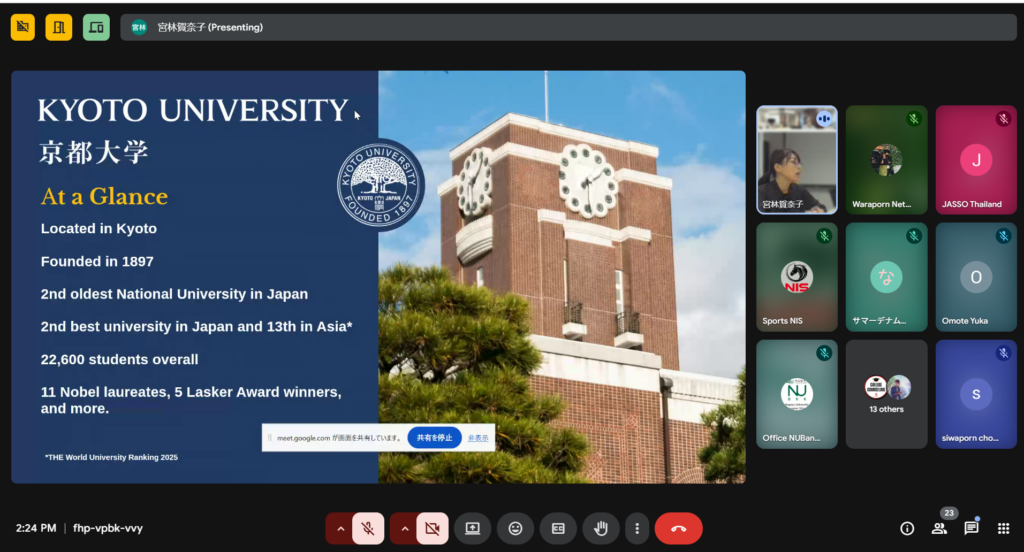Expand audio settings arrow beside microphone

tap(340, 528)
